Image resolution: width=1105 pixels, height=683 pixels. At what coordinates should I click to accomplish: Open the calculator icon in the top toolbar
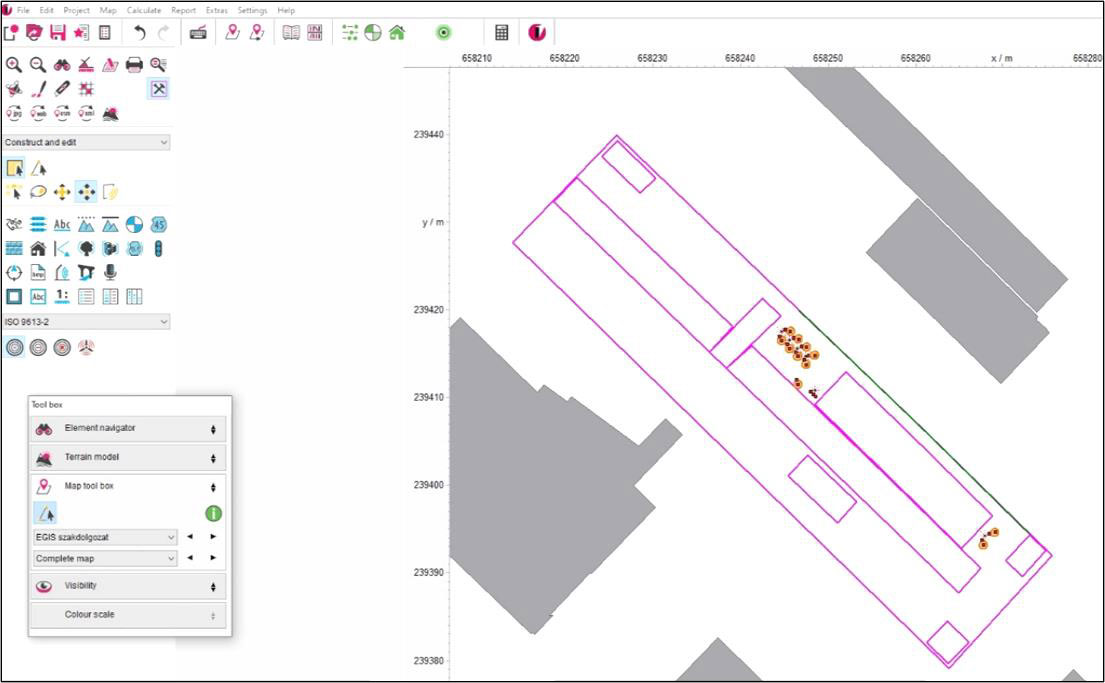[502, 33]
